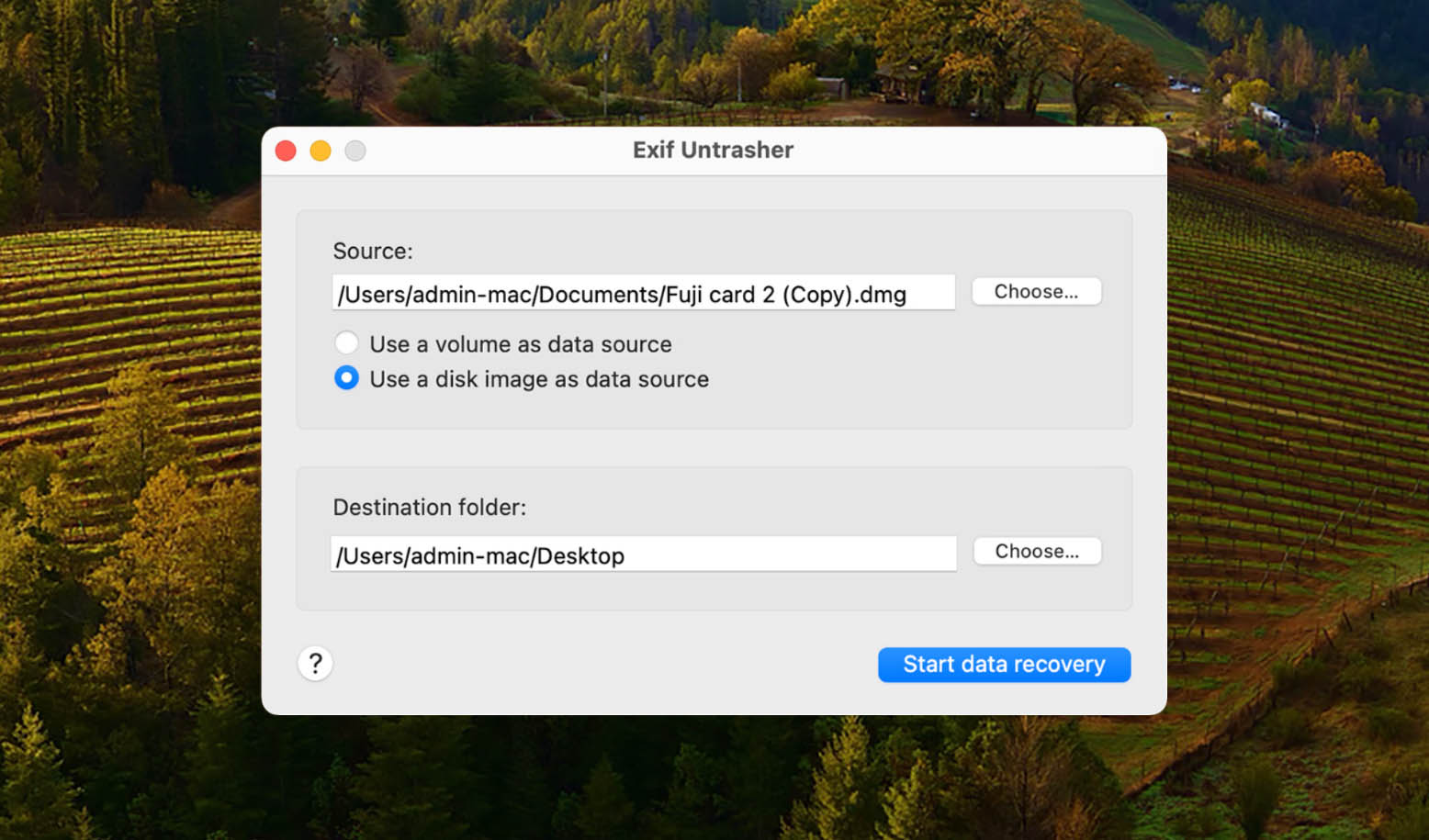The width and height of the screenshot is (1429, 840).
Task: Click the Destination folder input field
Action: (643, 554)
